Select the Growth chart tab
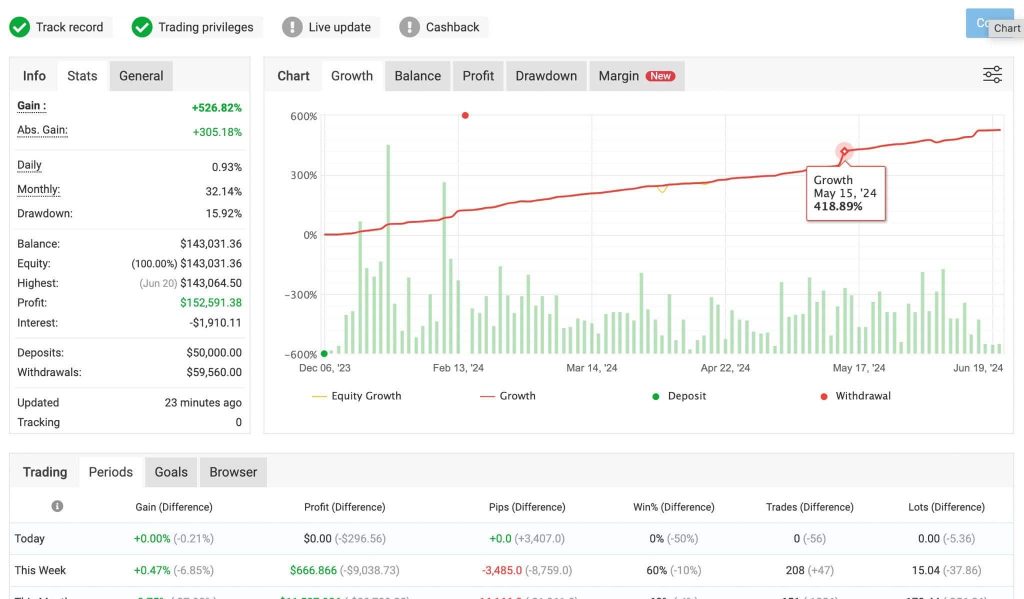This screenshot has height=599, width=1024. click(352, 76)
